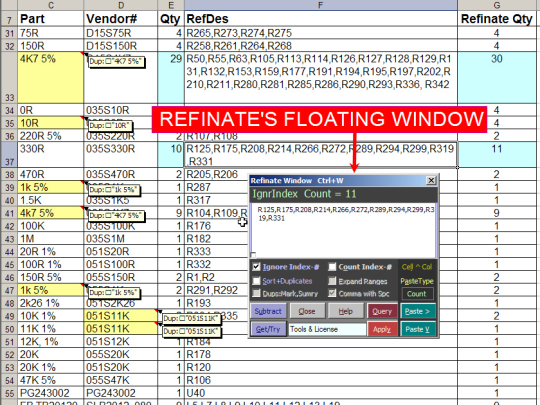Select part cell 100K
This screenshot has width=540, height=405.
point(51,226)
